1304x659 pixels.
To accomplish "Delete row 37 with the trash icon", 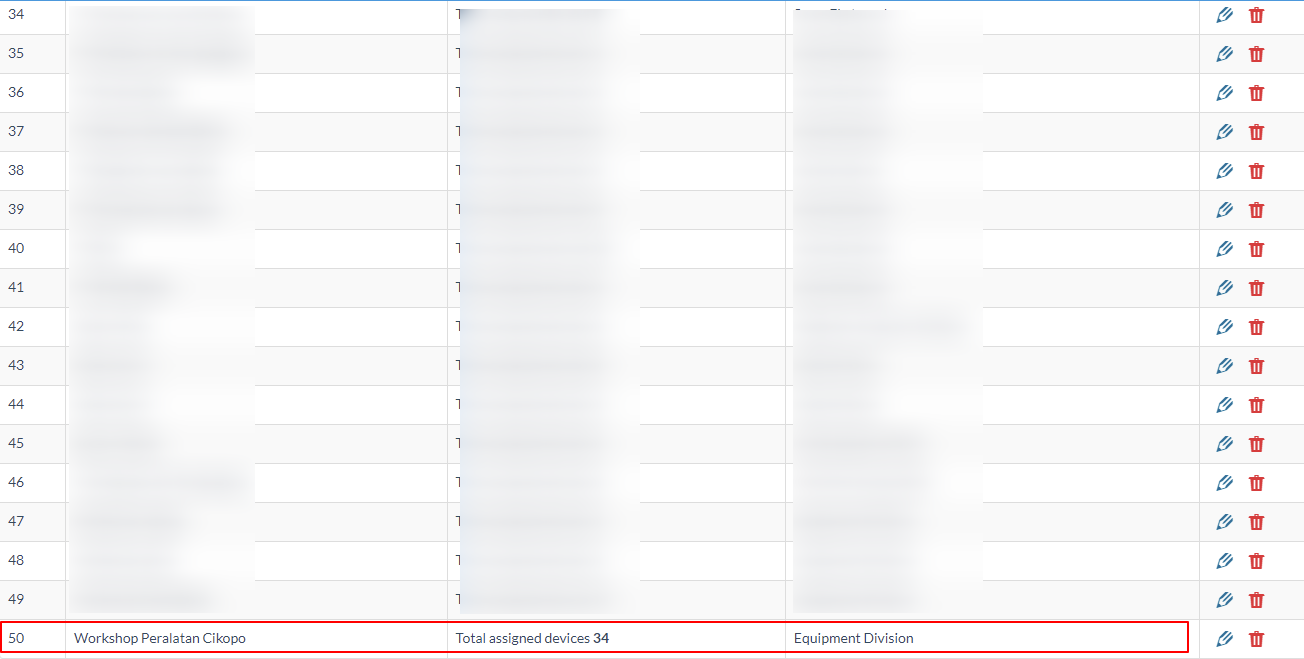I will click(x=1256, y=132).
